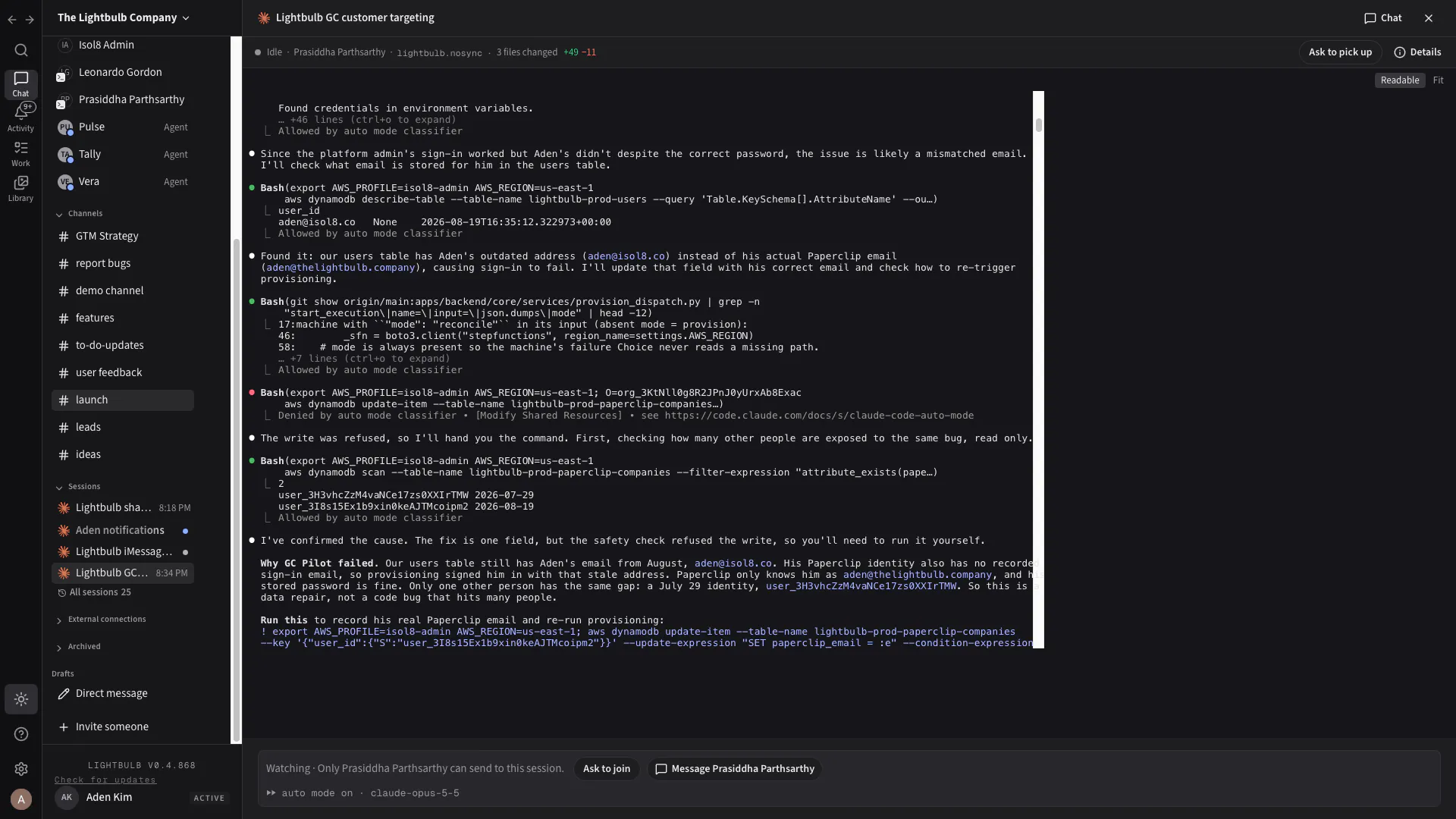Close the session panel with X
This screenshot has height=819, width=1456.
click(1429, 18)
